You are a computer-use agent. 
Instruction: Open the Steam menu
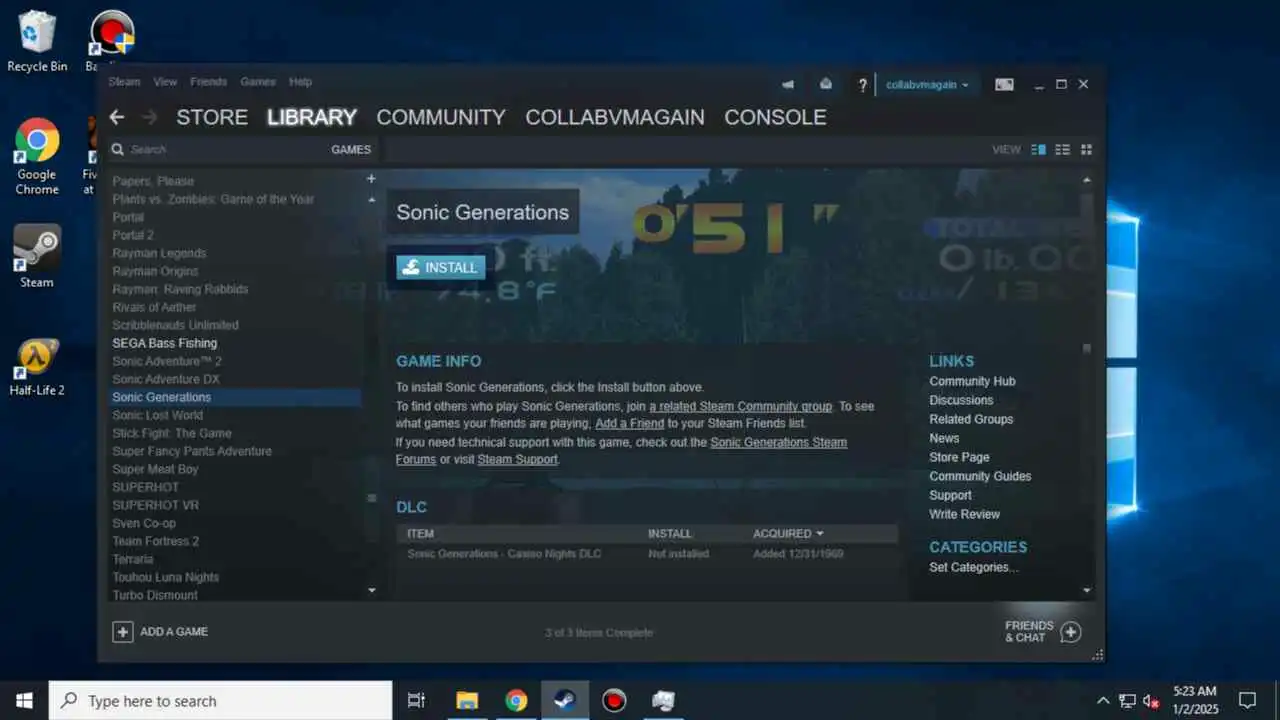coord(124,82)
